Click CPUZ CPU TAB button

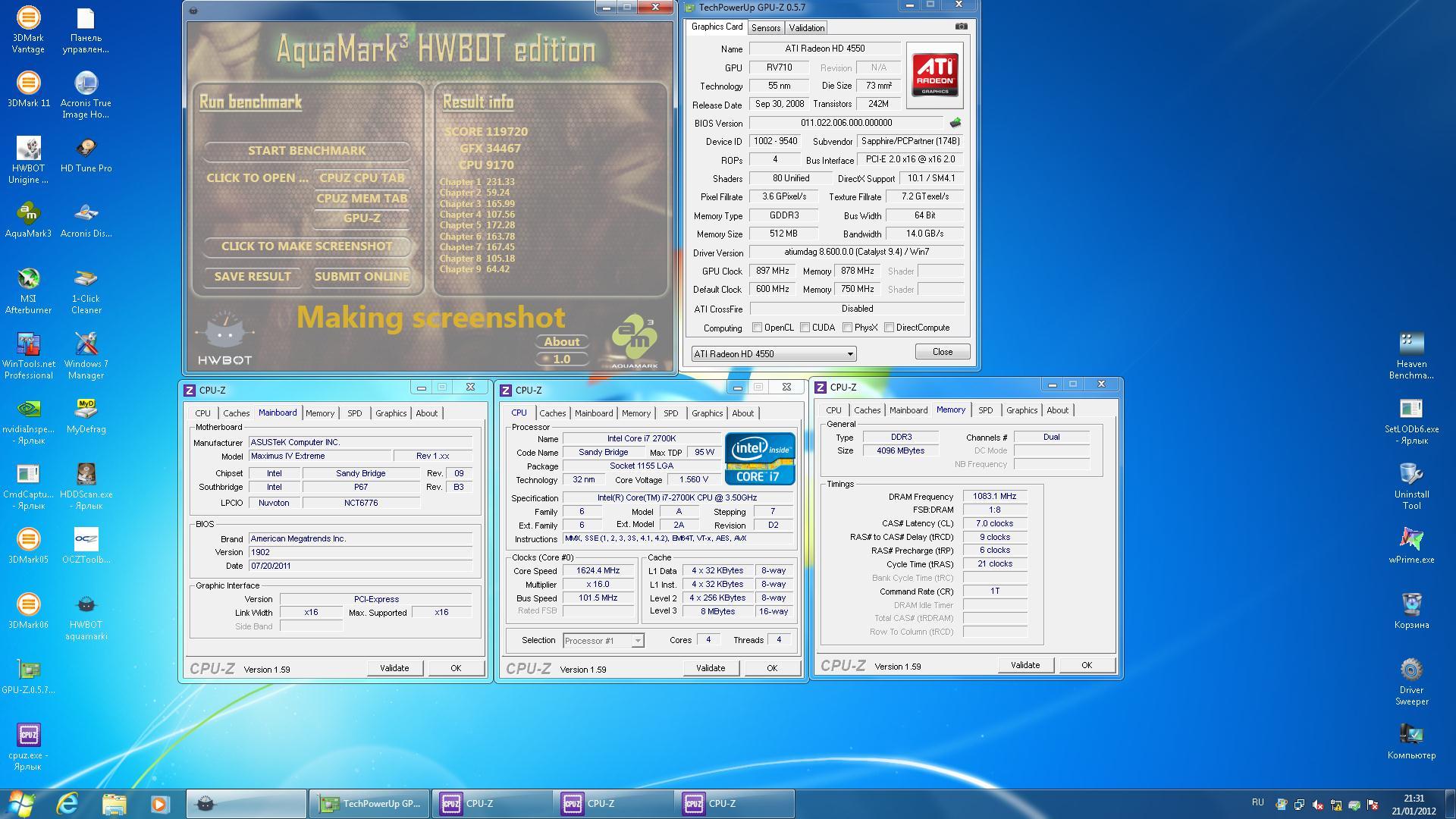[362, 178]
